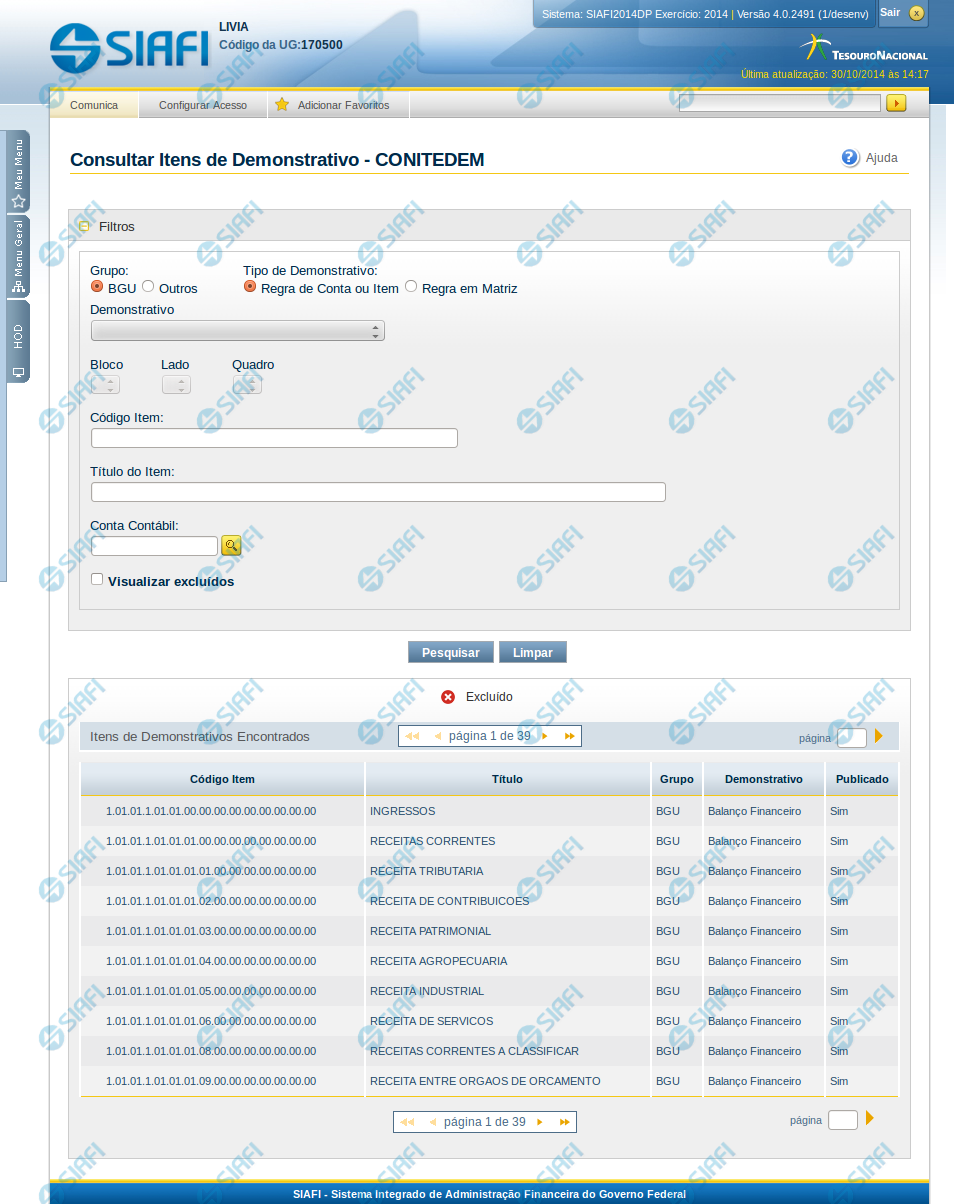Screen dimensions: 954x1204
Task: Select the Outros group radio button
Action: (148, 287)
